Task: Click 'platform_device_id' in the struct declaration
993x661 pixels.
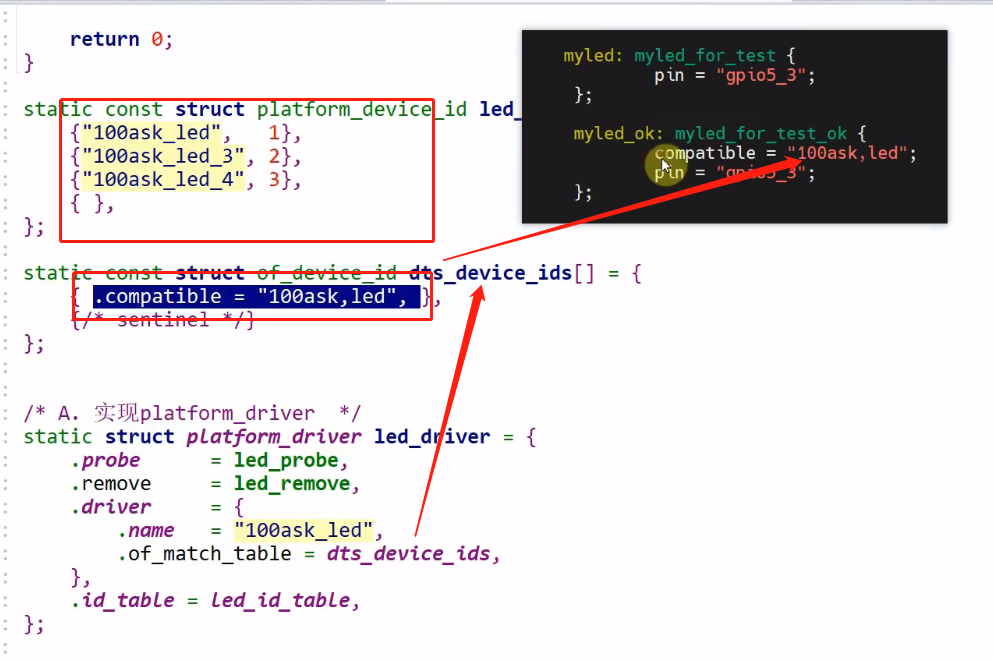Action: 362,110
